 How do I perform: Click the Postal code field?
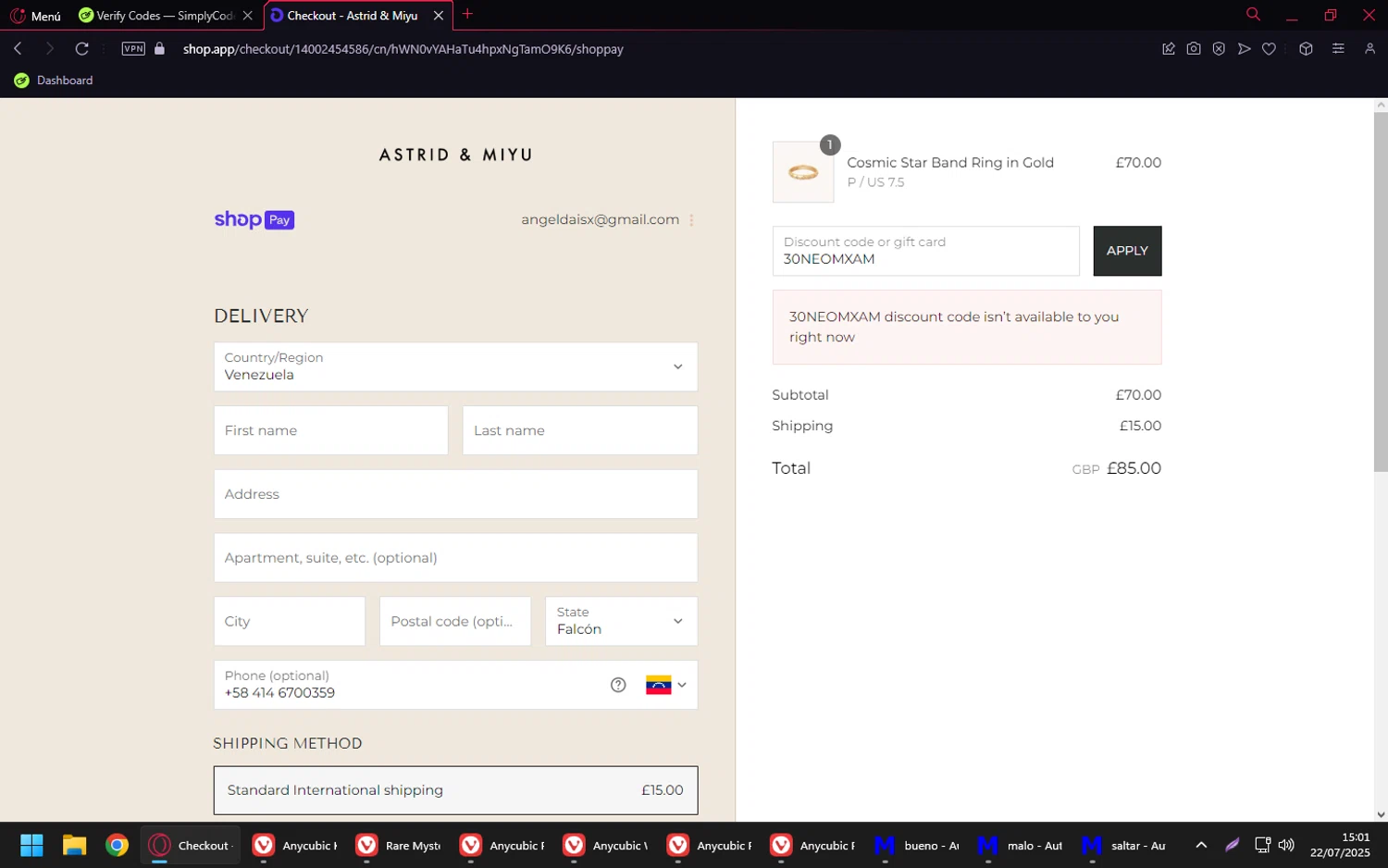point(455,621)
